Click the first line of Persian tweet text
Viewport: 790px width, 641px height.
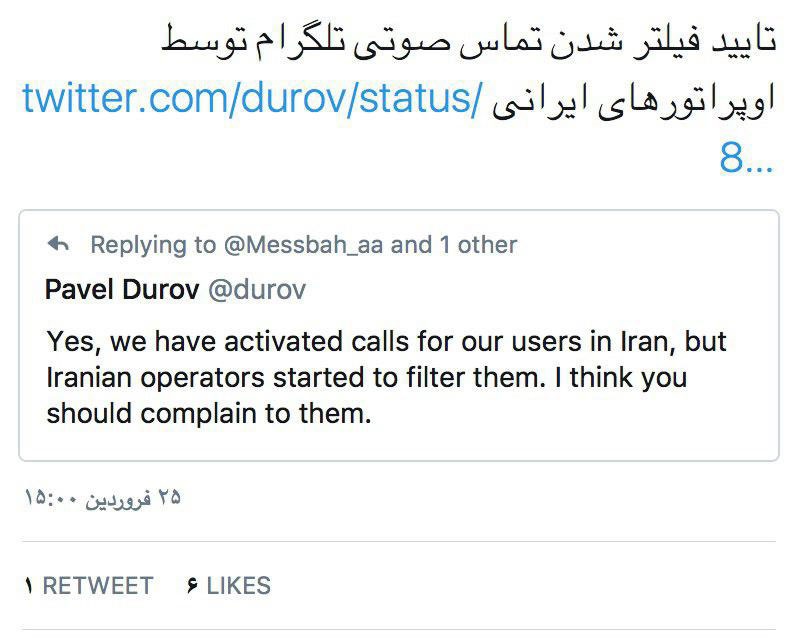click(x=470, y=42)
